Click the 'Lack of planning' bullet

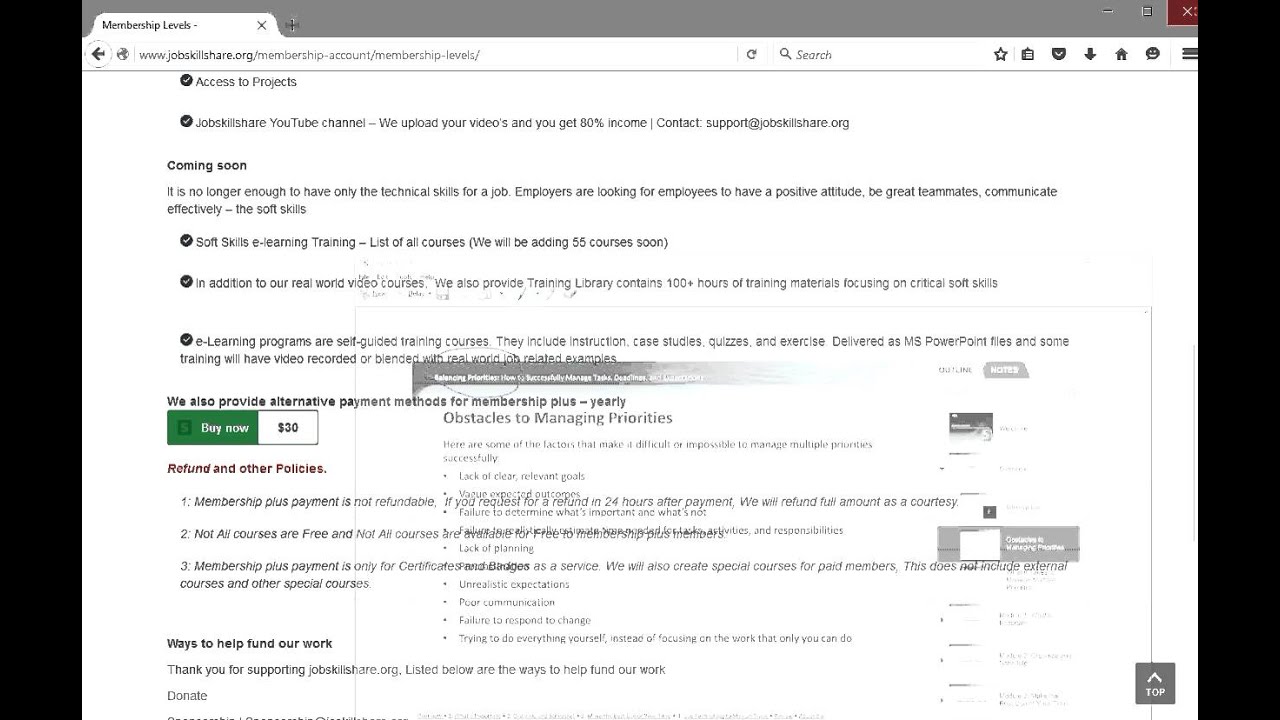tap(496, 548)
